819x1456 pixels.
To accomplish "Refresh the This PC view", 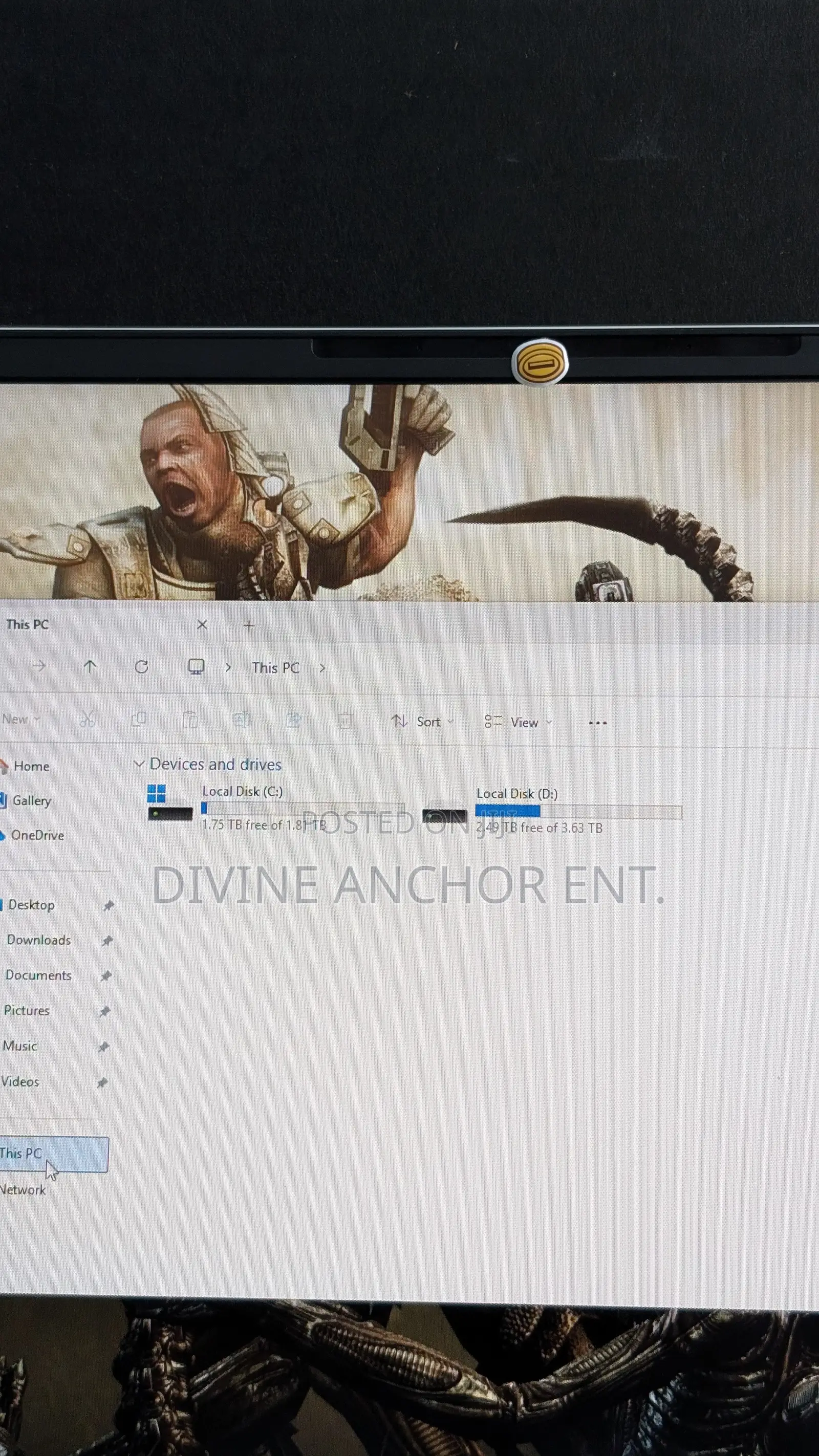I will click(x=141, y=667).
